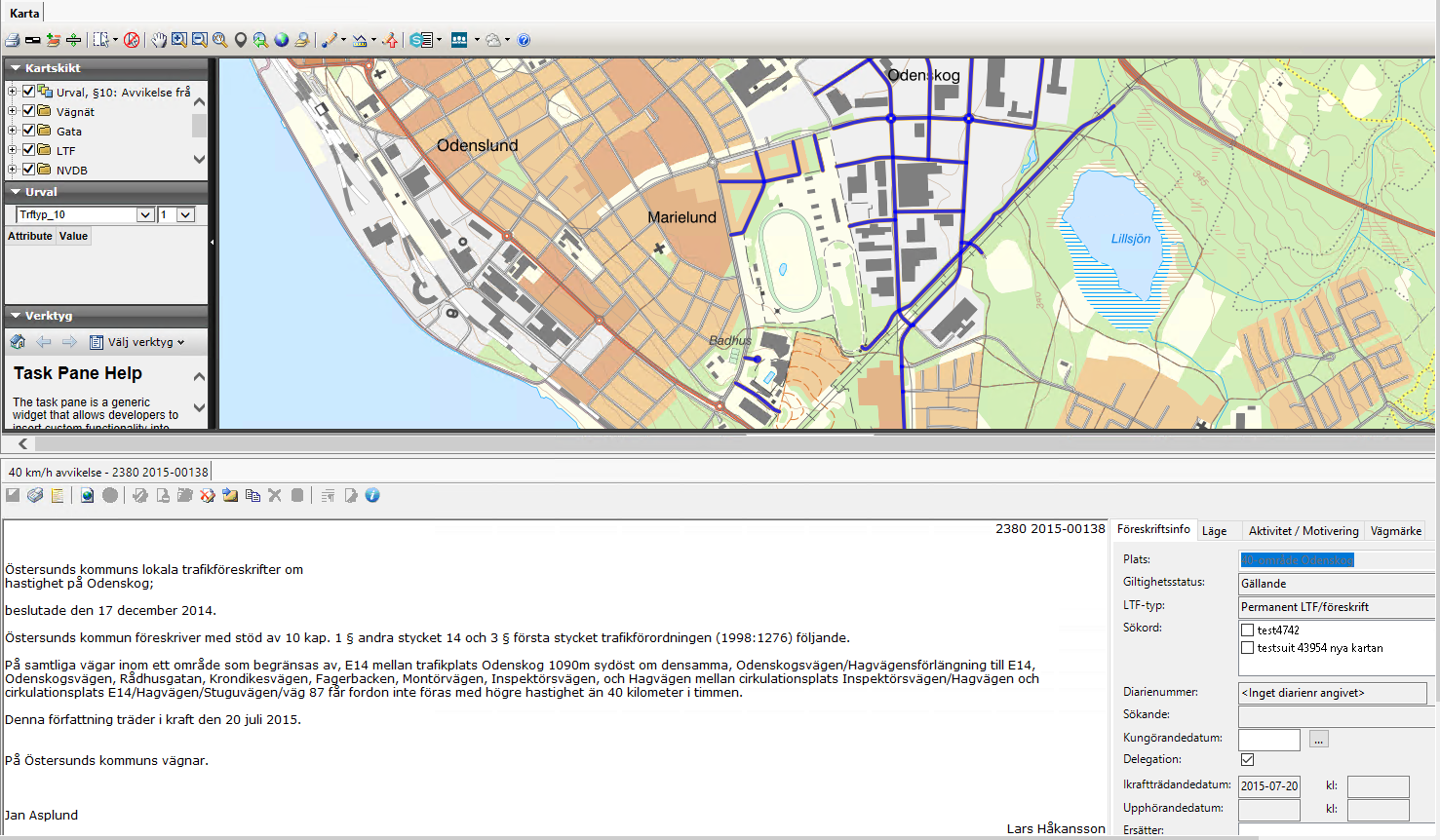Click the task pane back arrow
The width and height of the screenshot is (1440, 840).
[x=44, y=342]
